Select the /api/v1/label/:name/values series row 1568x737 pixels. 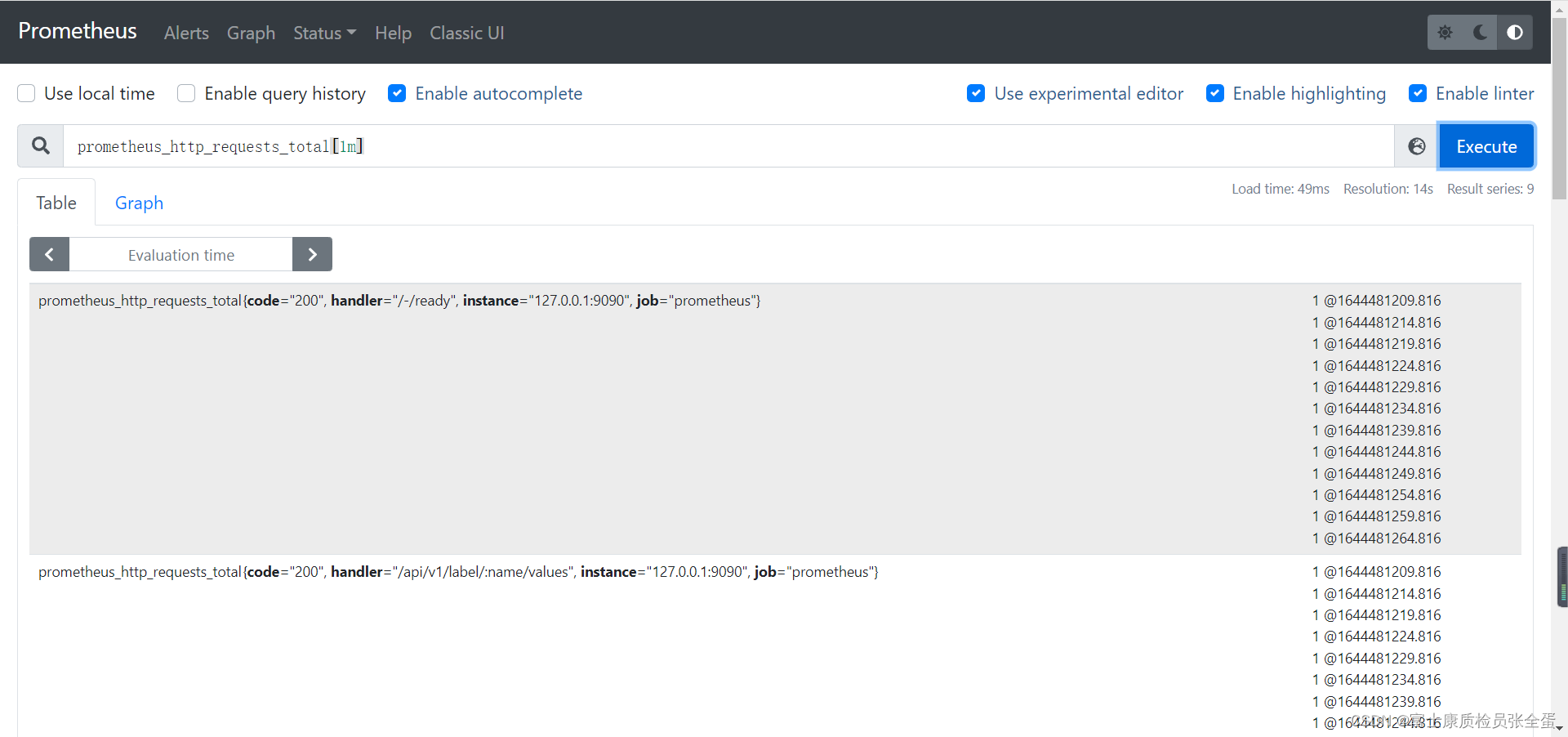coord(775,646)
